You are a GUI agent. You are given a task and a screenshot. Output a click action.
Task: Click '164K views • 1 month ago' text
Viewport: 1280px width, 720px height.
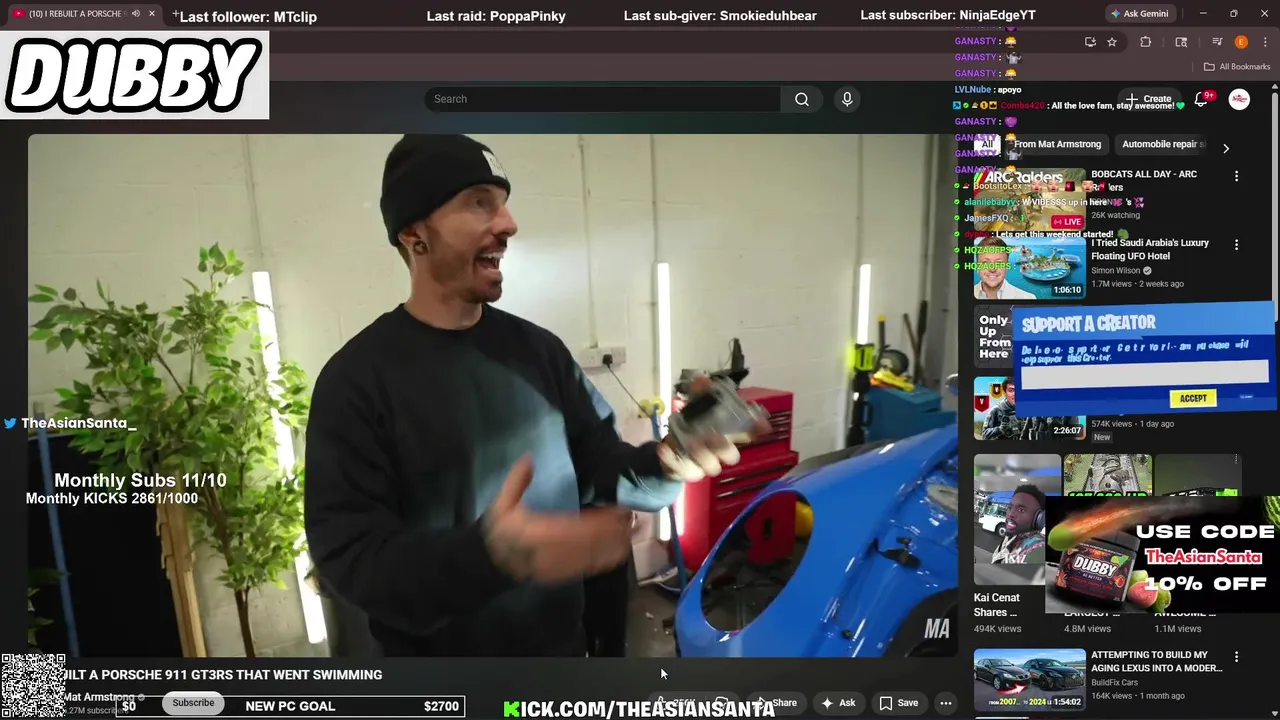(x=1138, y=696)
